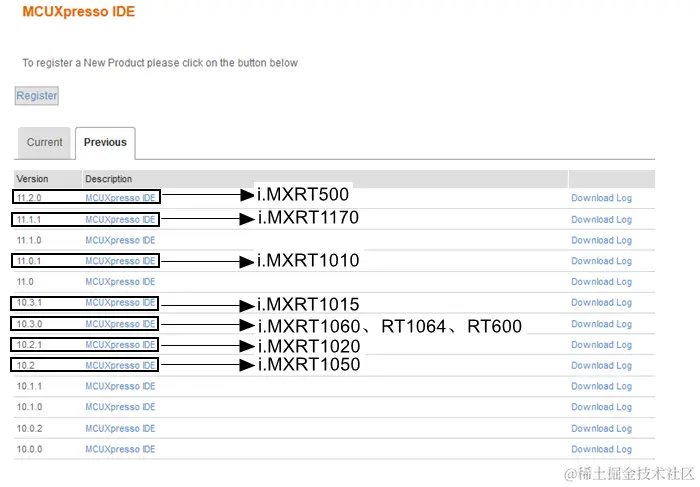The height and width of the screenshot is (487, 700).
Task: Open MCUXpresso IDE link for version 11.2.0
Action: (x=120, y=198)
